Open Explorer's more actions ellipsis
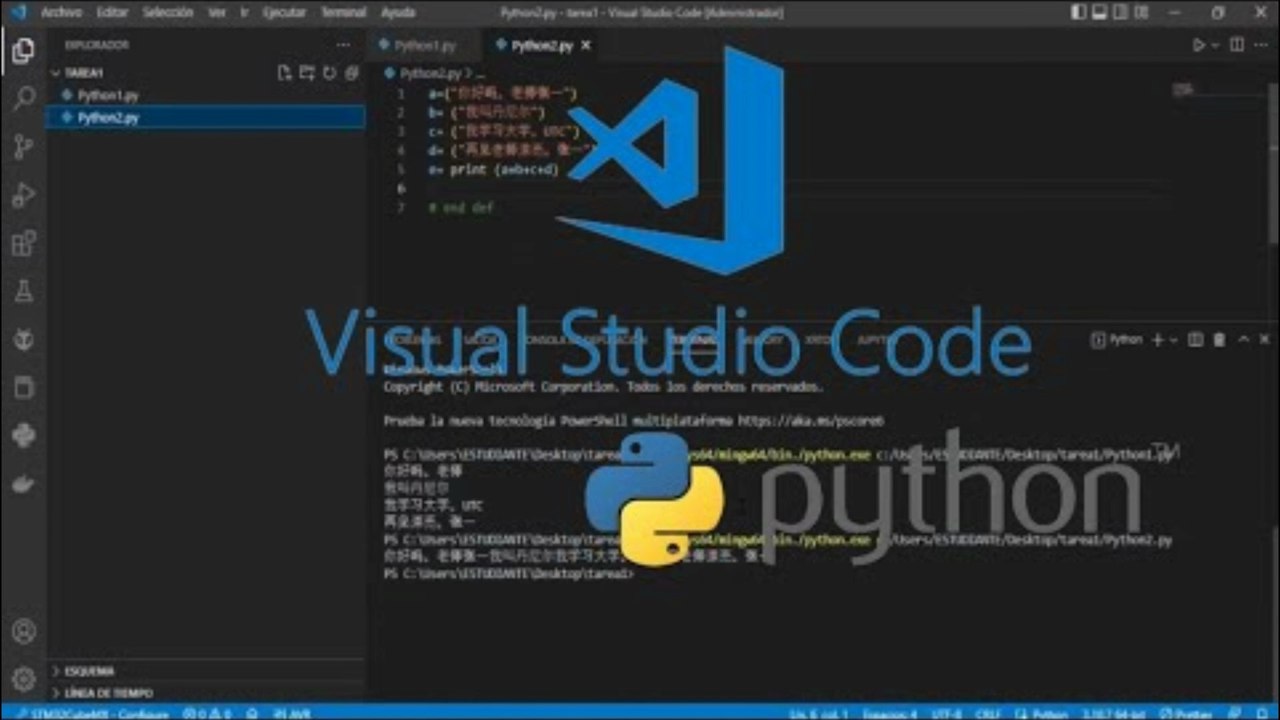1280x720 pixels. [x=344, y=45]
